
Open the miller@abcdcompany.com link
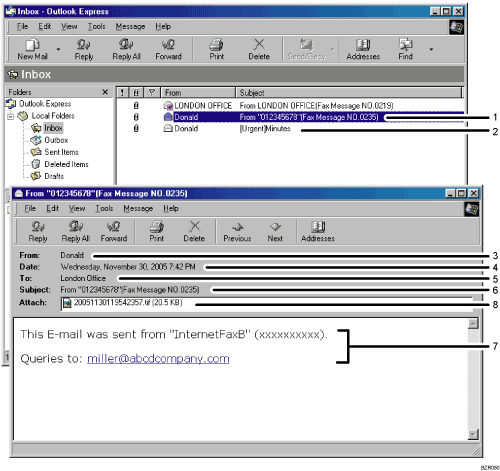[158, 359]
